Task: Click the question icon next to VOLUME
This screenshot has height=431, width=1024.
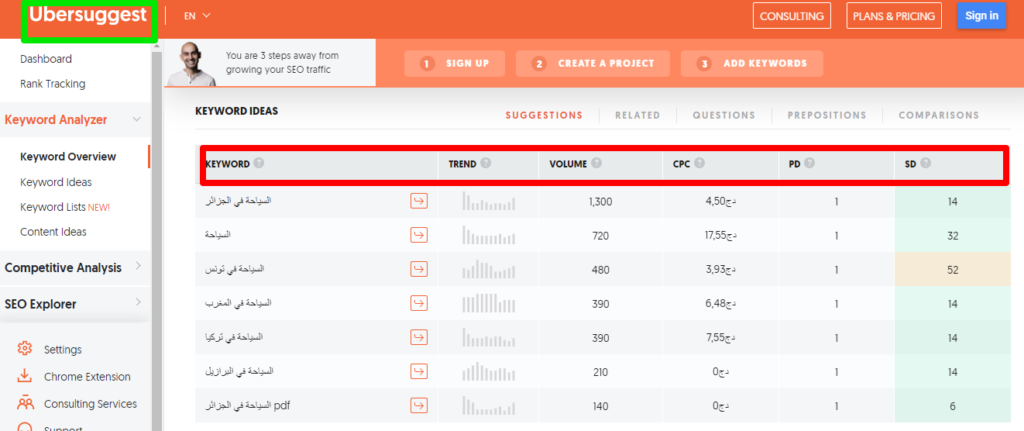Action: (x=597, y=163)
